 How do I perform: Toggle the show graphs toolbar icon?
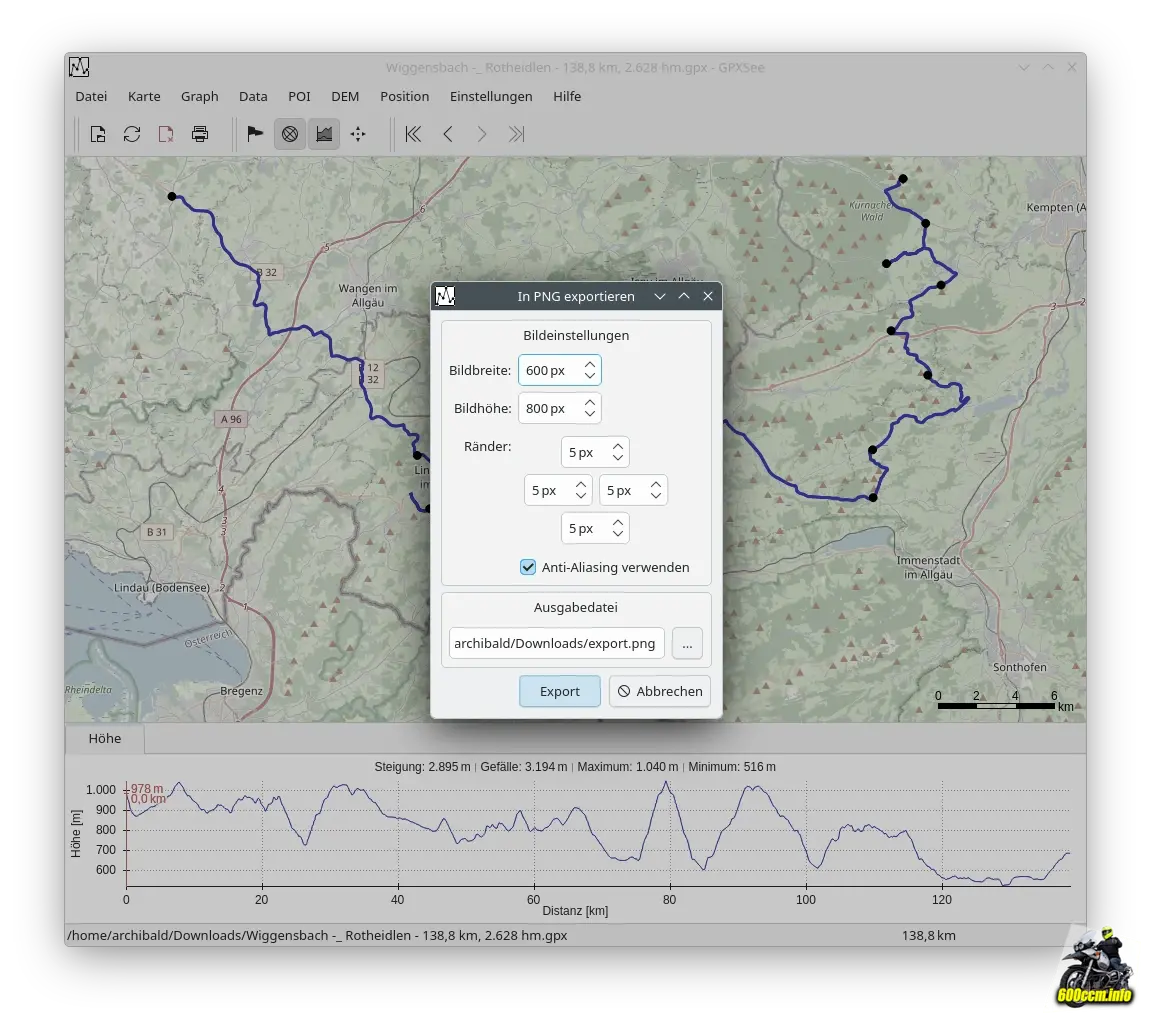(x=324, y=134)
